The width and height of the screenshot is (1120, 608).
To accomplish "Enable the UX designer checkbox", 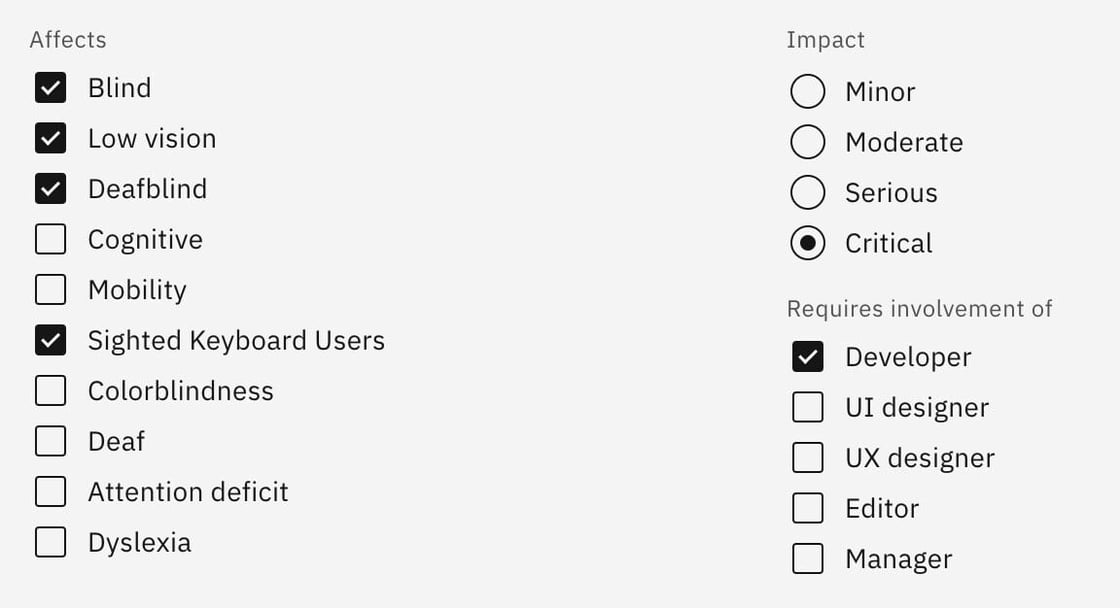I will [808, 458].
